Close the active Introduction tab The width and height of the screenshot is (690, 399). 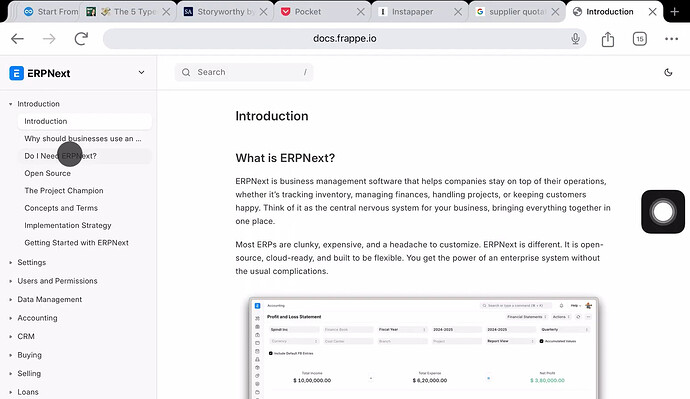coord(653,12)
